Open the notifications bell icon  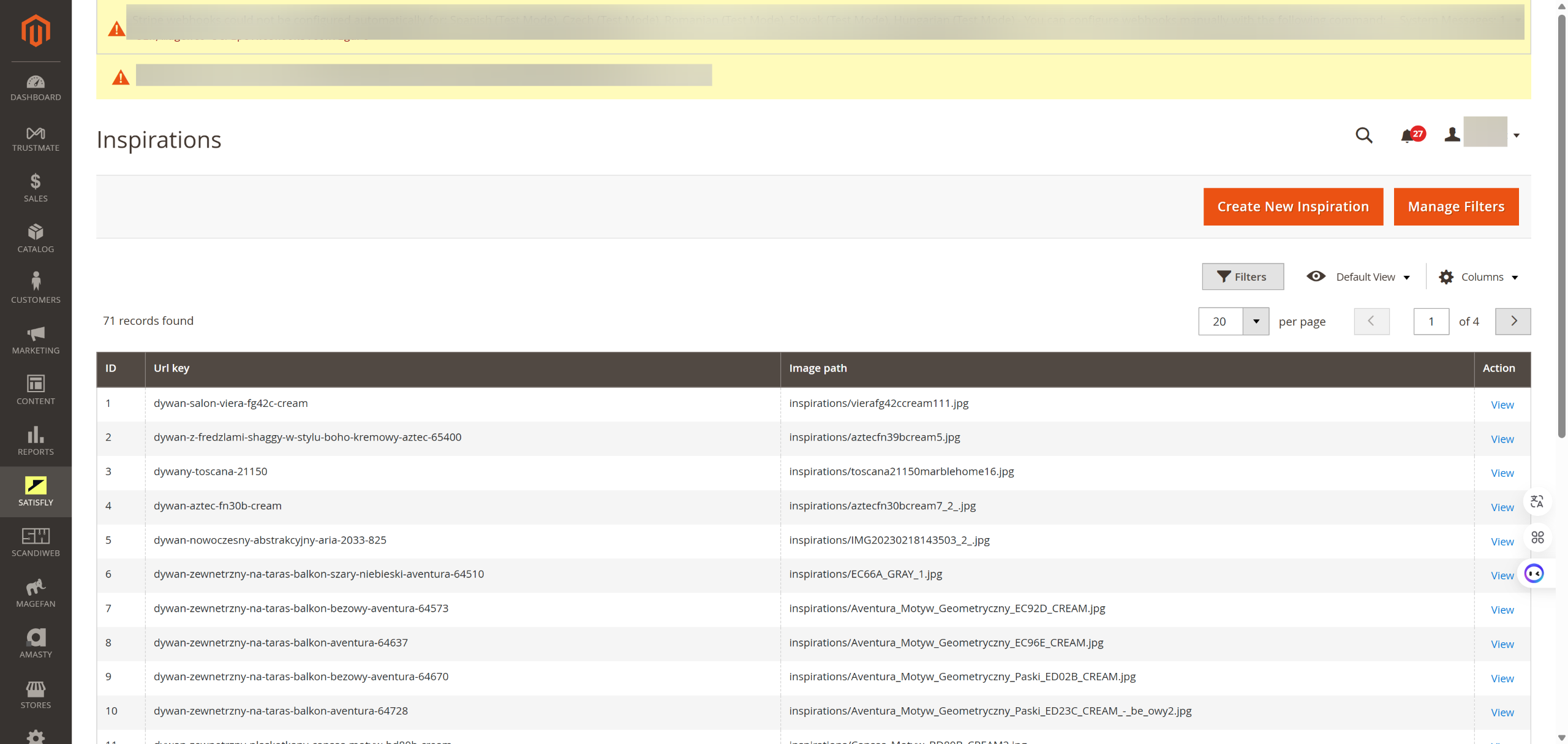[x=1408, y=135]
